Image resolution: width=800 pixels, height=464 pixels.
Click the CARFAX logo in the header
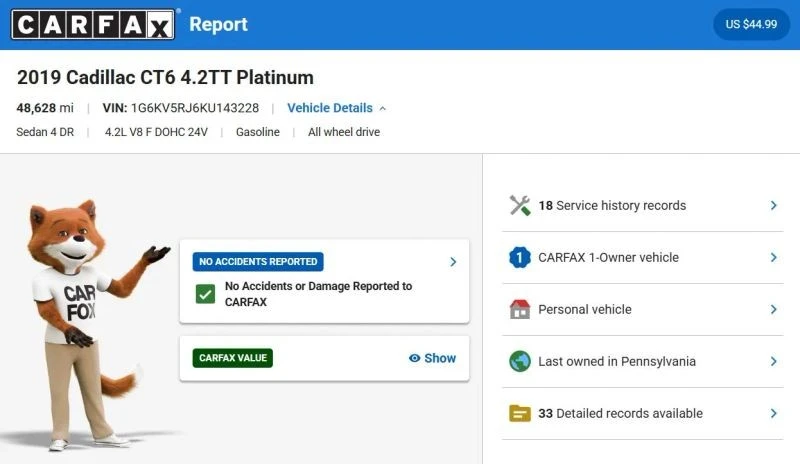click(x=92, y=25)
